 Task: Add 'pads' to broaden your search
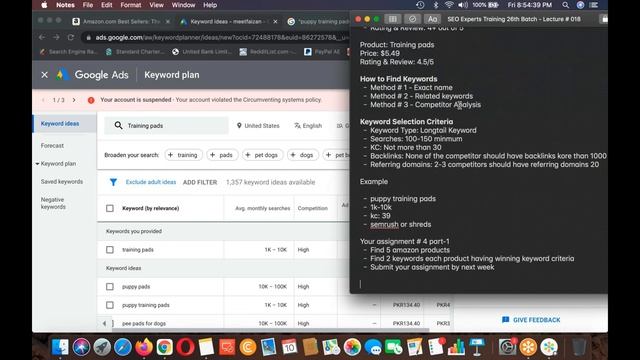pyautogui.click(x=222, y=155)
